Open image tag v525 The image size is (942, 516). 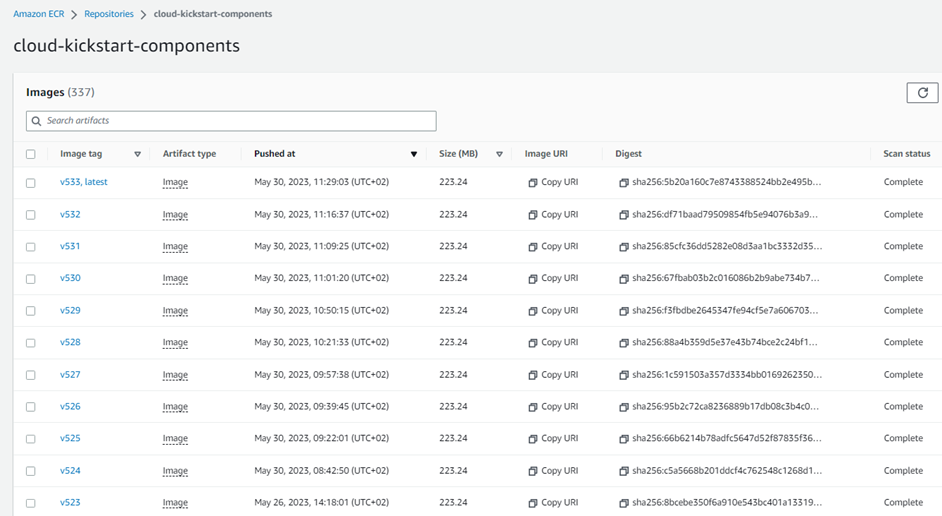coord(70,439)
